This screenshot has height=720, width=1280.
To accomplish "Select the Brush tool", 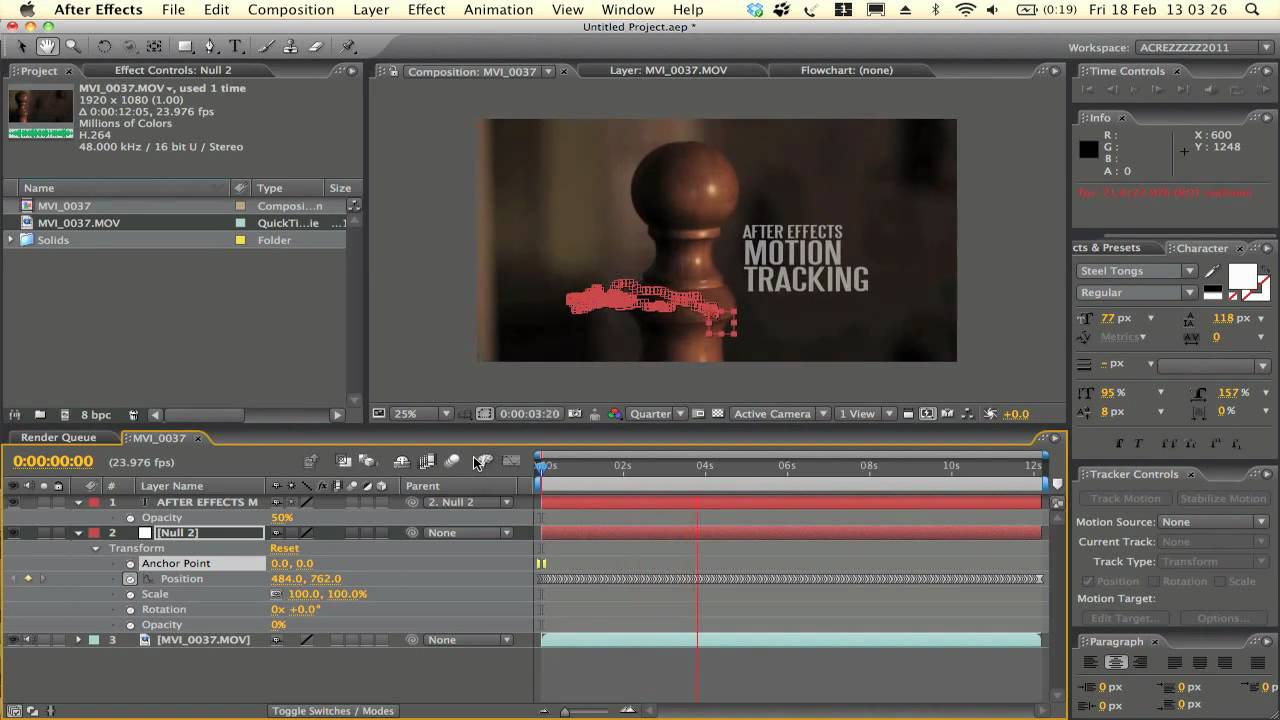I will pos(267,47).
